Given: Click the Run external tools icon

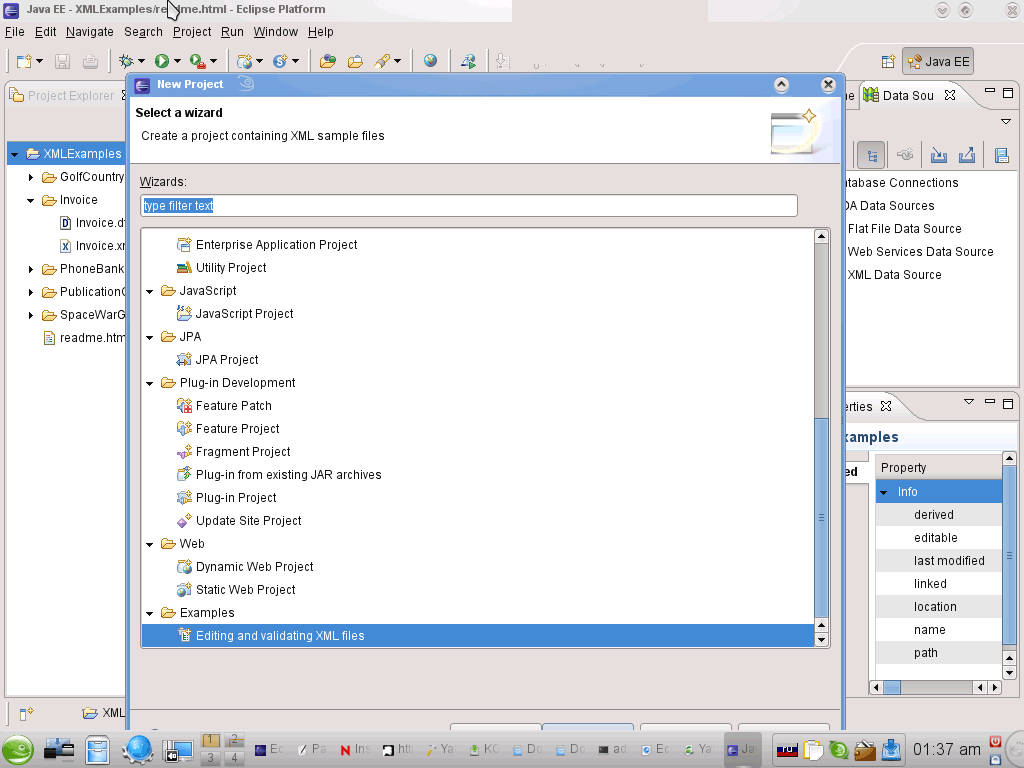Looking at the screenshot, I should [197, 61].
